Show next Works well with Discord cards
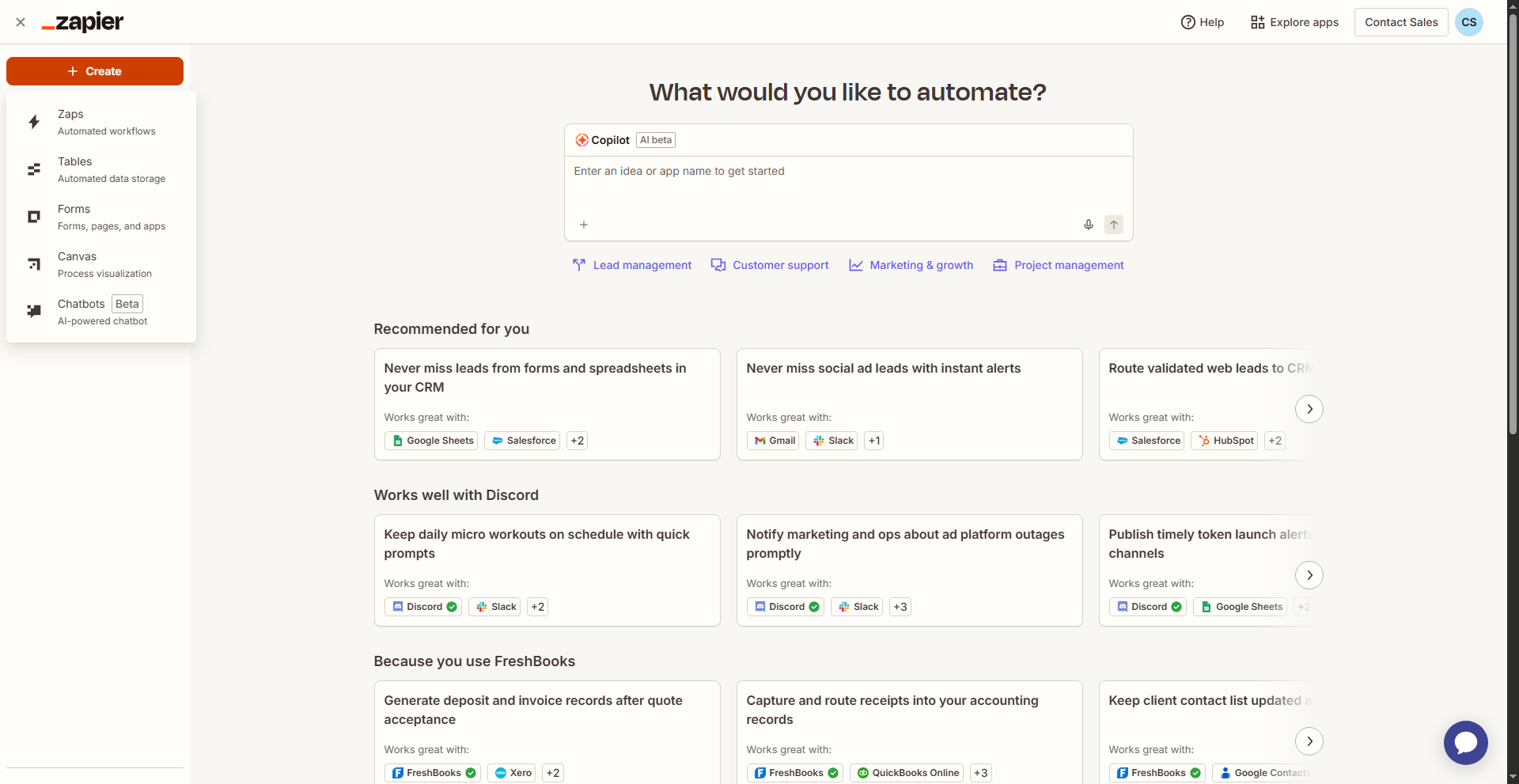Screen dimensions: 1519x784 point(1309,575)
